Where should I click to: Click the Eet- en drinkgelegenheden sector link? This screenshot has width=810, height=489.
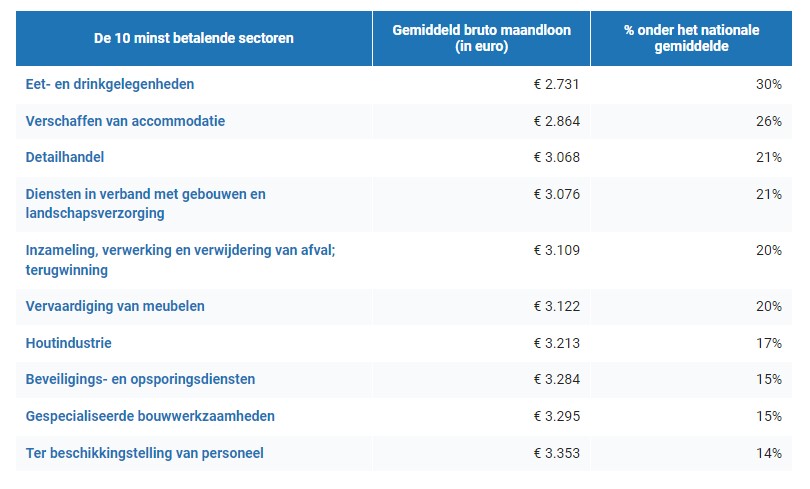tap(110, 84)
